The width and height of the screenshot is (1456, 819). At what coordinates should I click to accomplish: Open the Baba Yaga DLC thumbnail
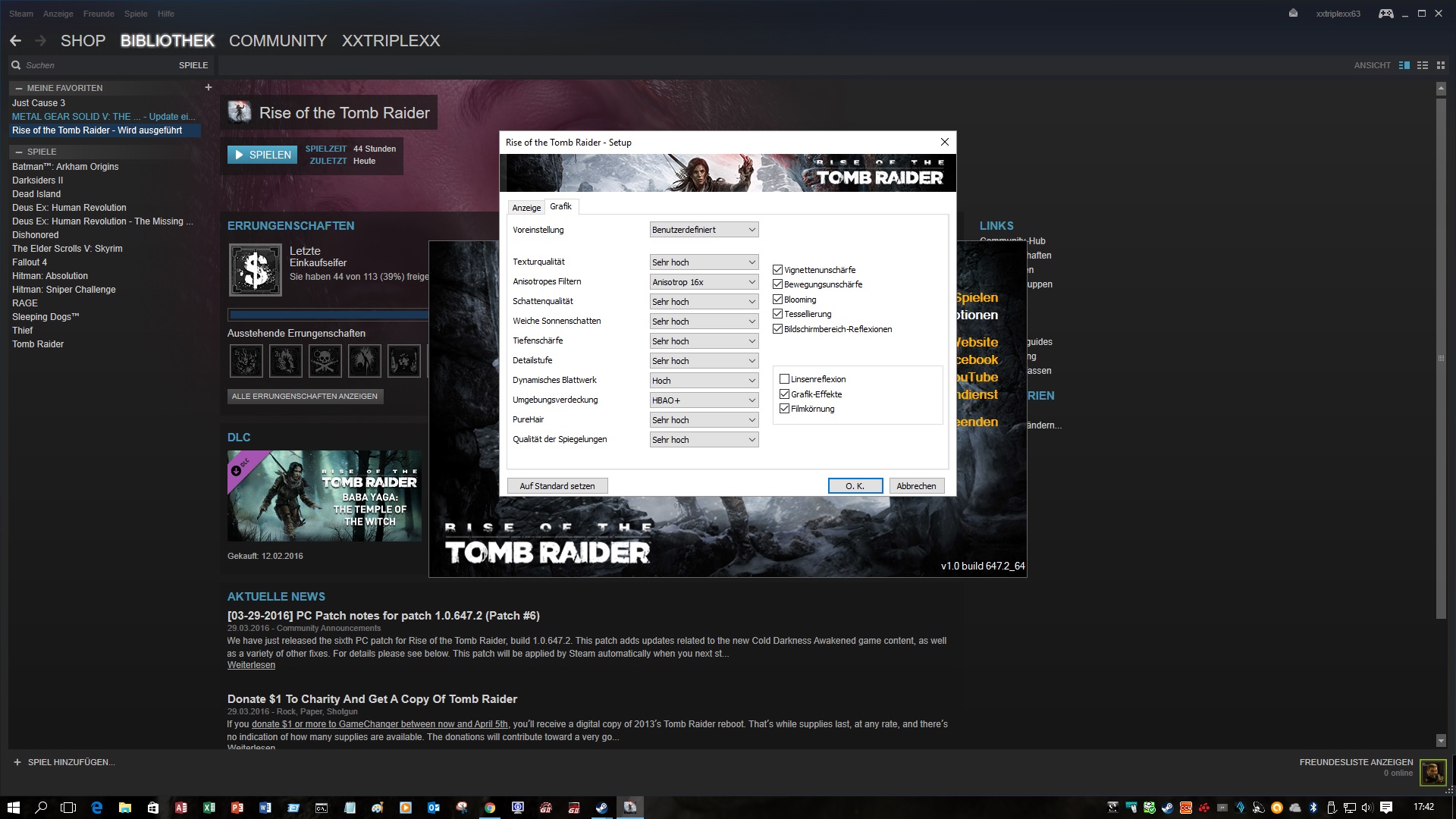click(325, 496)
